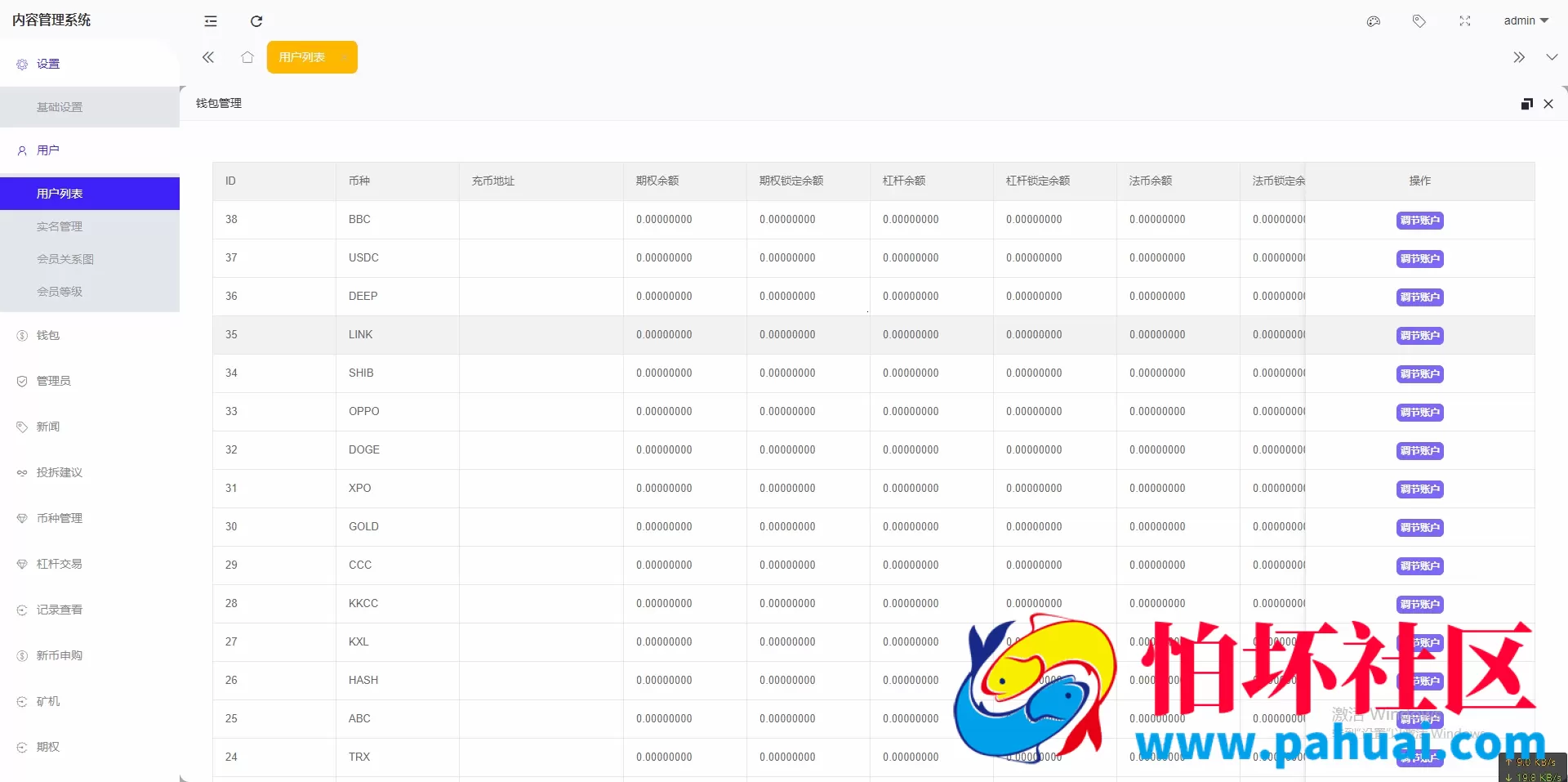Click 调节账户 for KKCC row
This screenshot has height=782, width=1568.
[1419, 605]
